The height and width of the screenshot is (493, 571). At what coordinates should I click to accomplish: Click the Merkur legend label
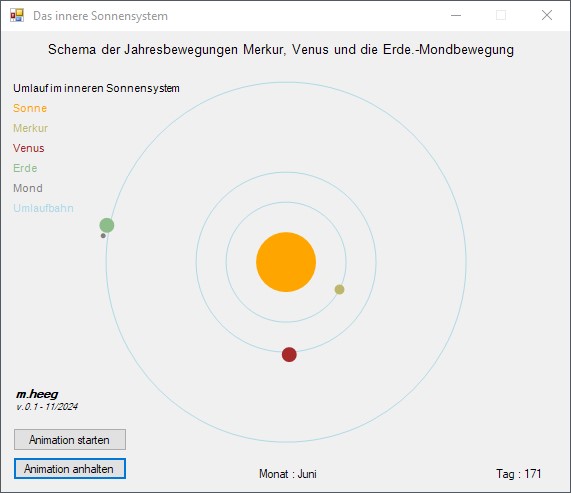point(31,128)
